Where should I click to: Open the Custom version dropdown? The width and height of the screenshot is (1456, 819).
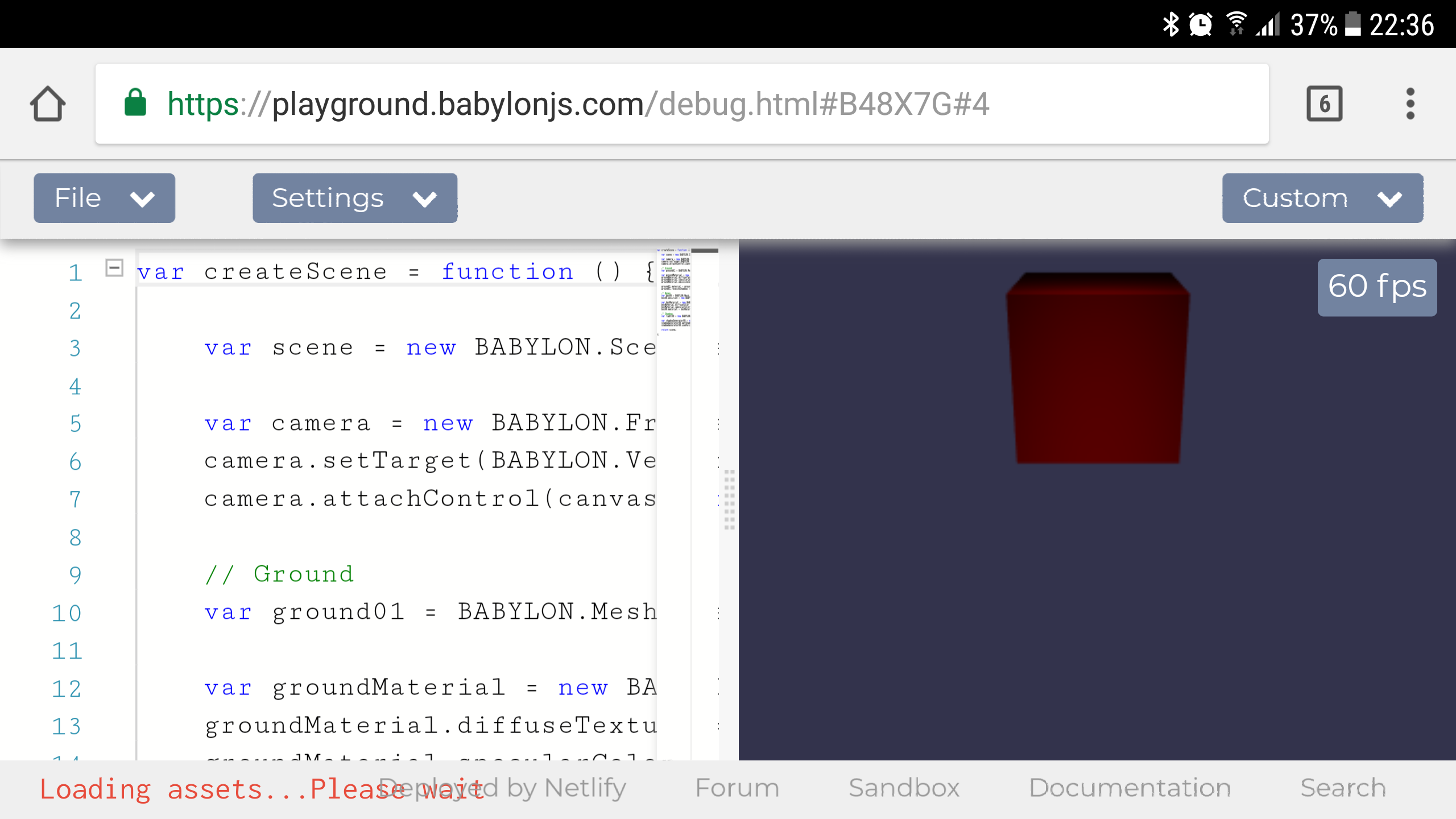click(1322, 198)
